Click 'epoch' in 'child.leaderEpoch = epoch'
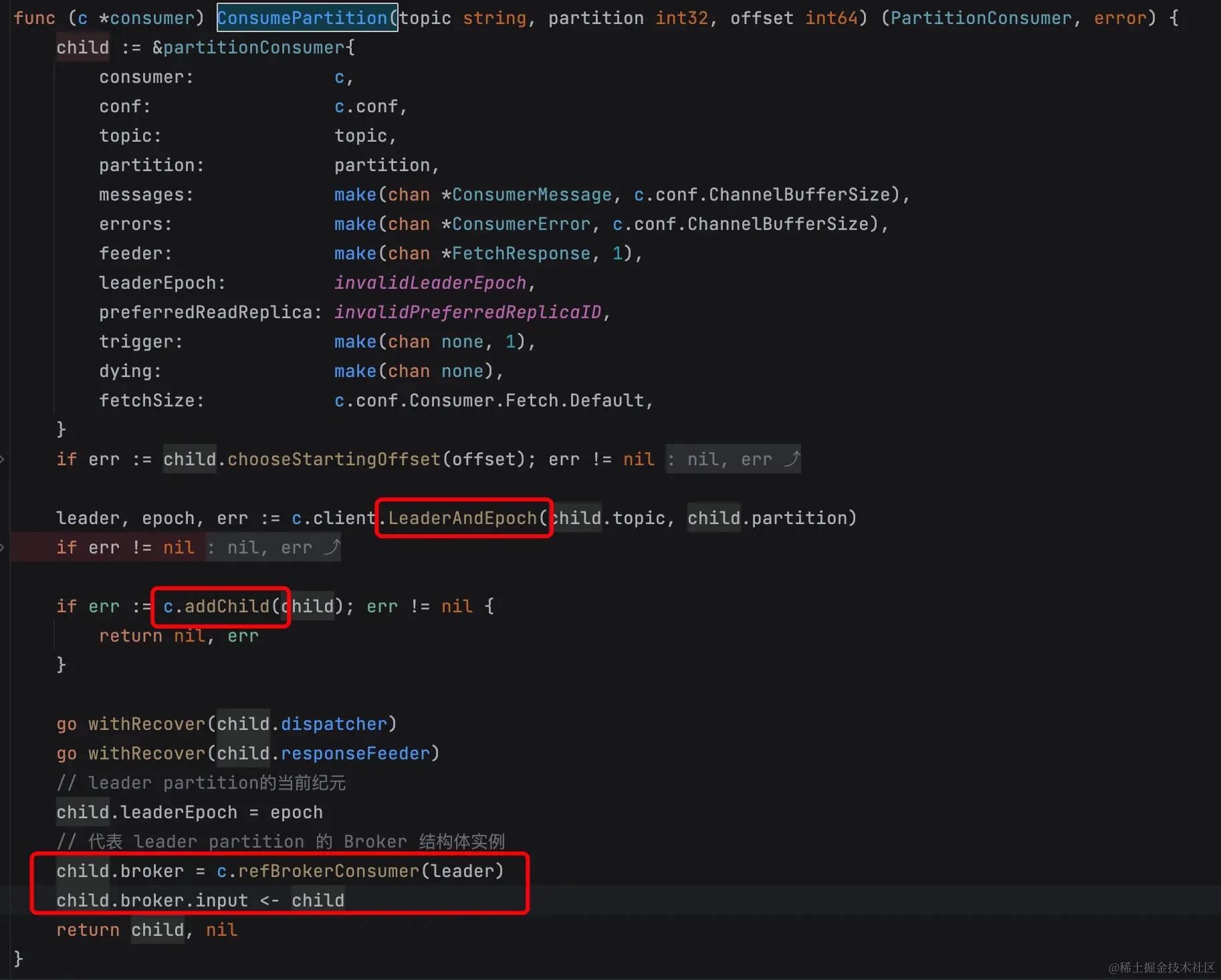Screen dimensions: 1221x980 (x=296, y=812)
